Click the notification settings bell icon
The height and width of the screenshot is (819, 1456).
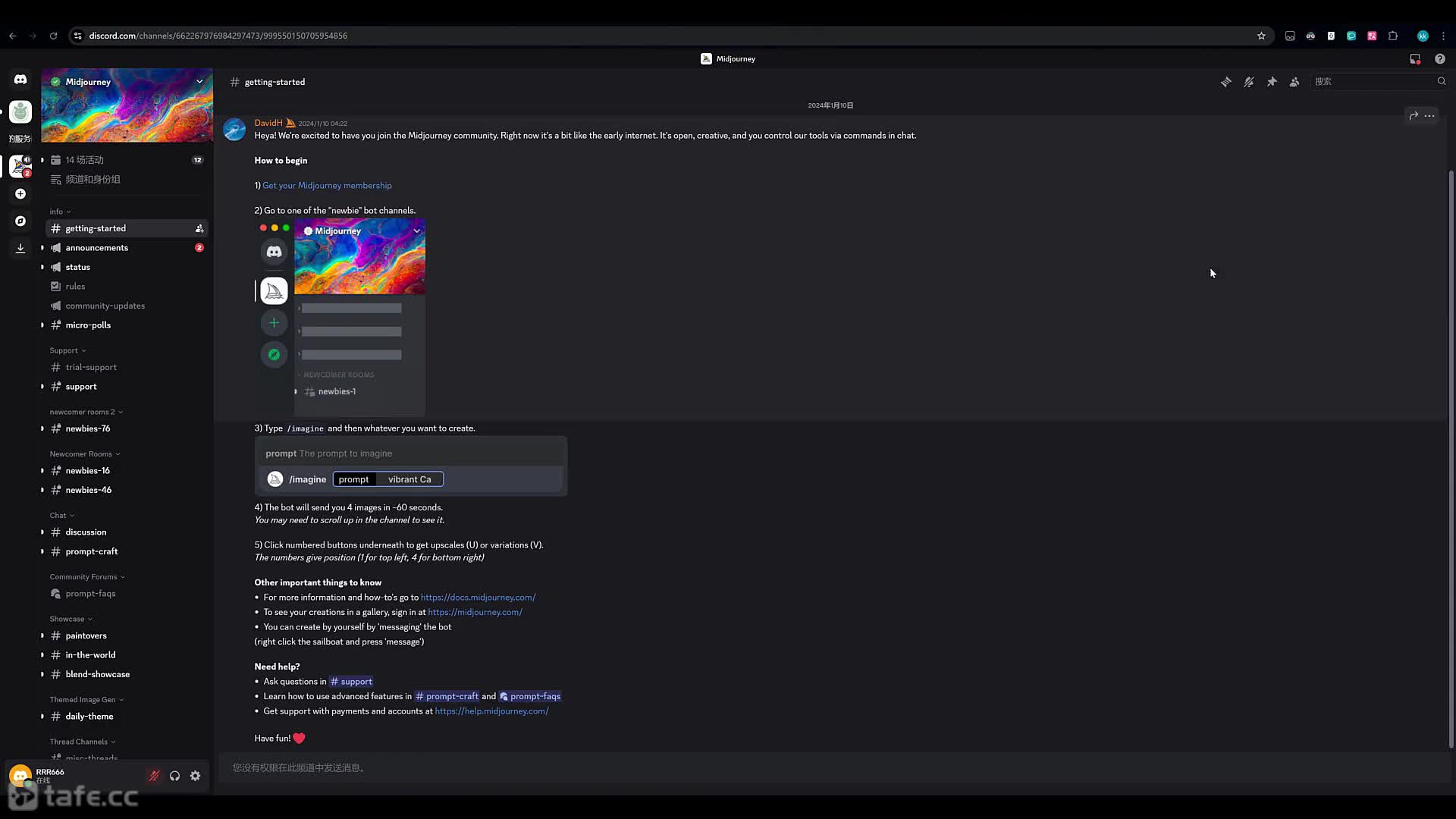[1249, 82]
